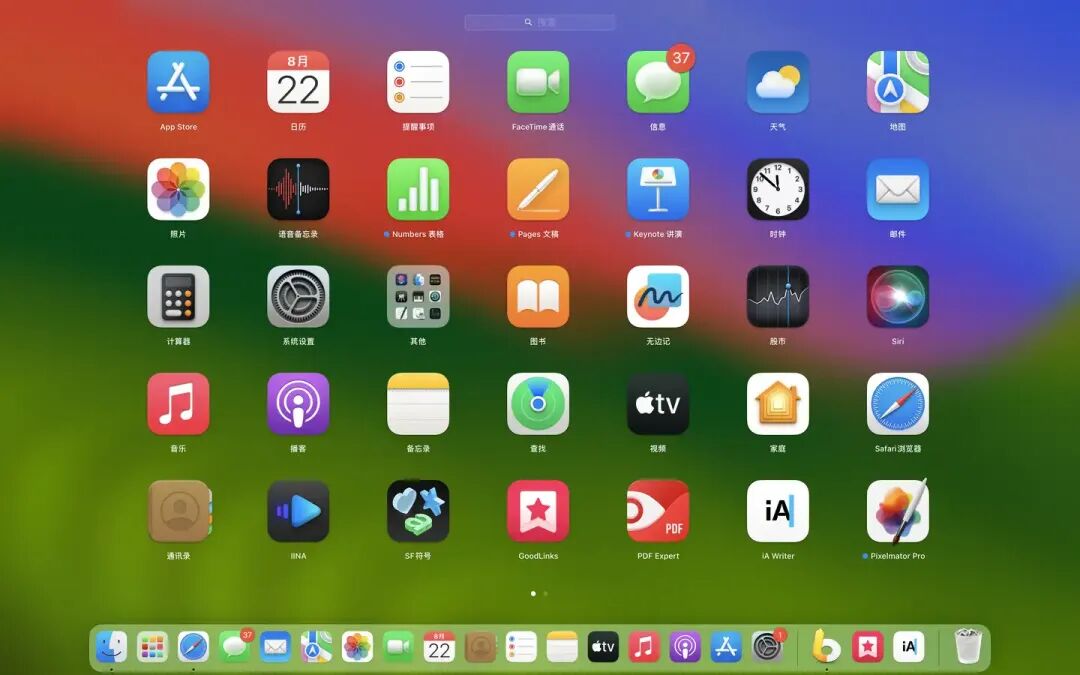This screenshot has width=1080, height=675.
Task: Open 播客 Podcasts in Launchpad grid
Action: pos(298,404)
